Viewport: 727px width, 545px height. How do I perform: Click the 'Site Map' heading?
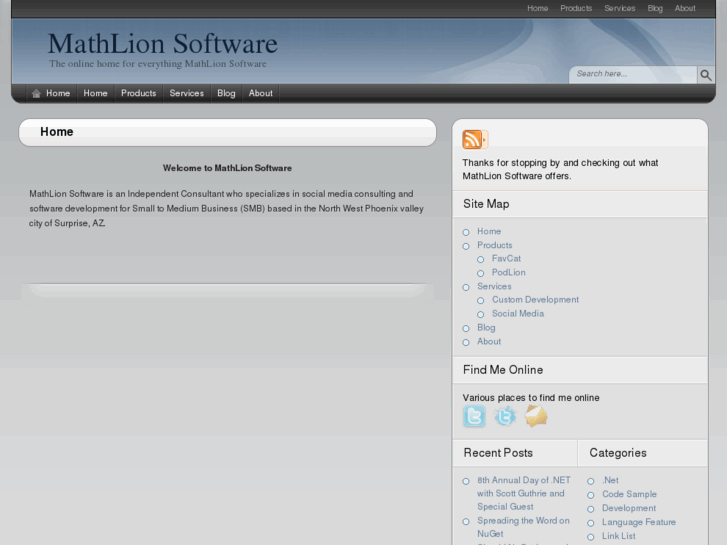(486, 204)
